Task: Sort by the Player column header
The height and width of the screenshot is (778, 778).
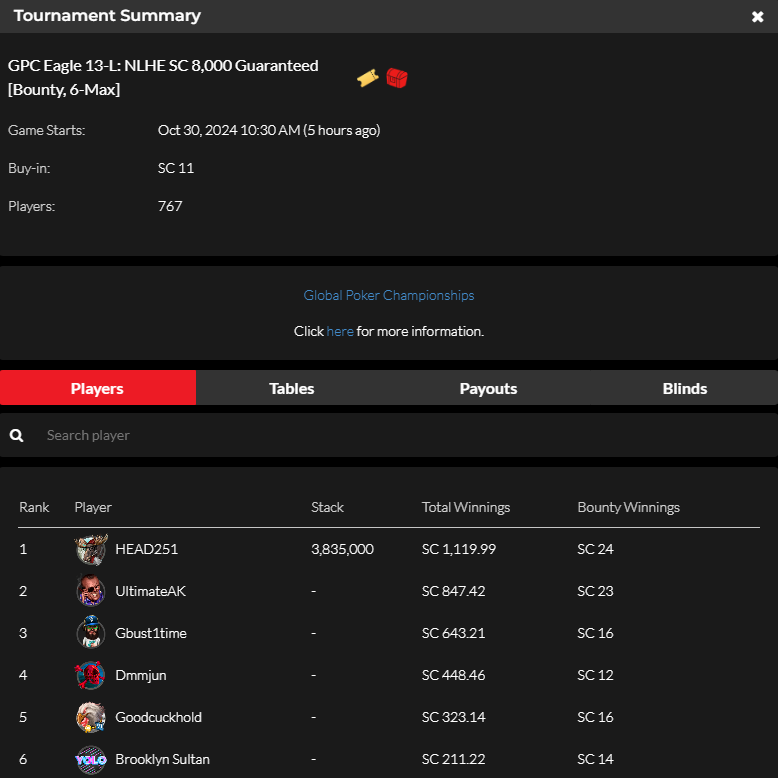Action: [x=93, y=507]
